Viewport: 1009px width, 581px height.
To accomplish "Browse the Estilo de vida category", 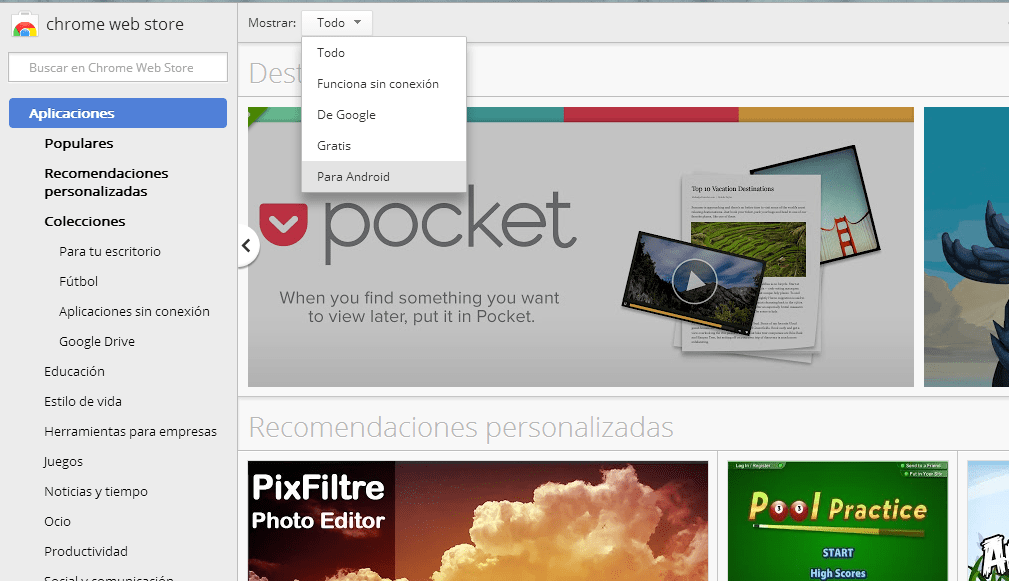I will pyautogui.click(x=82, y=401).
